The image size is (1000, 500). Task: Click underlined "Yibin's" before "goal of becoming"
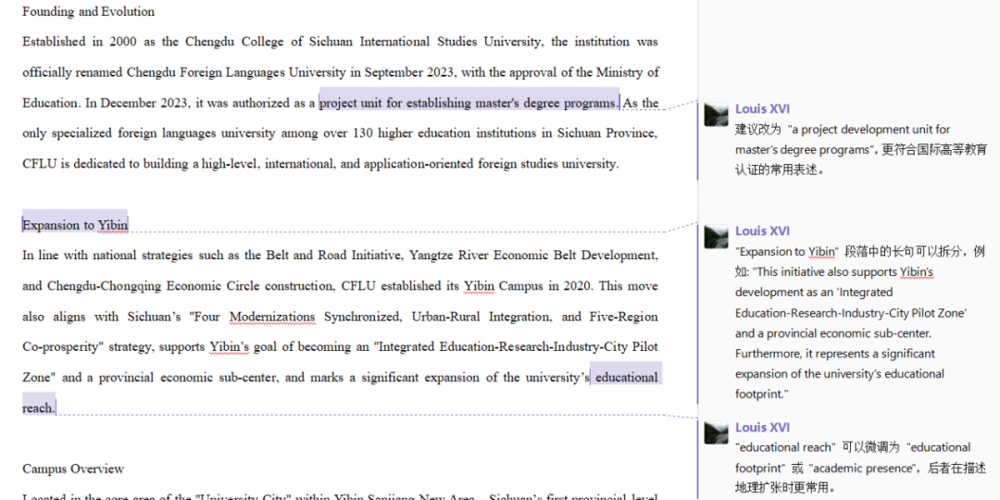pyautogui.click(x=231, y=347)
